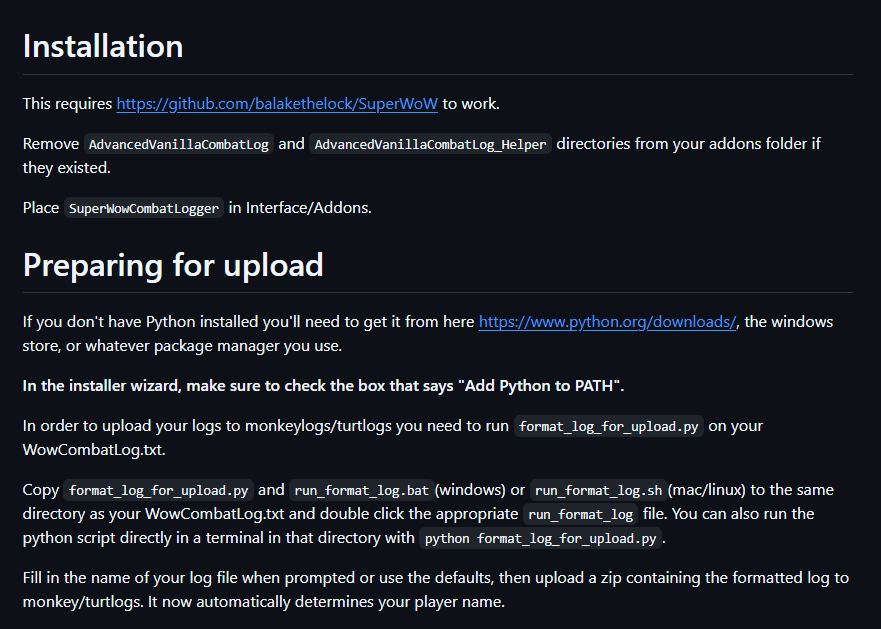Screen dimensions: 881x629
Task: Click the run_format_log.bat code snippet
Action: point(362,491)
